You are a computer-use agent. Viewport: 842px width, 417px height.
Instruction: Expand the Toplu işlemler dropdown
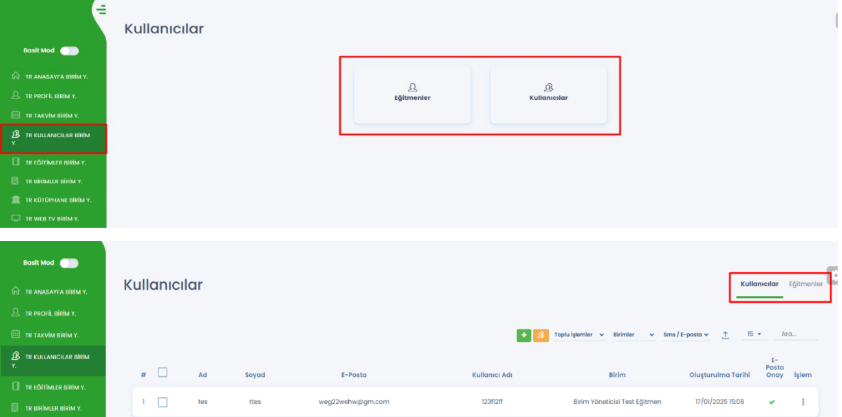[x=580, y=334]
